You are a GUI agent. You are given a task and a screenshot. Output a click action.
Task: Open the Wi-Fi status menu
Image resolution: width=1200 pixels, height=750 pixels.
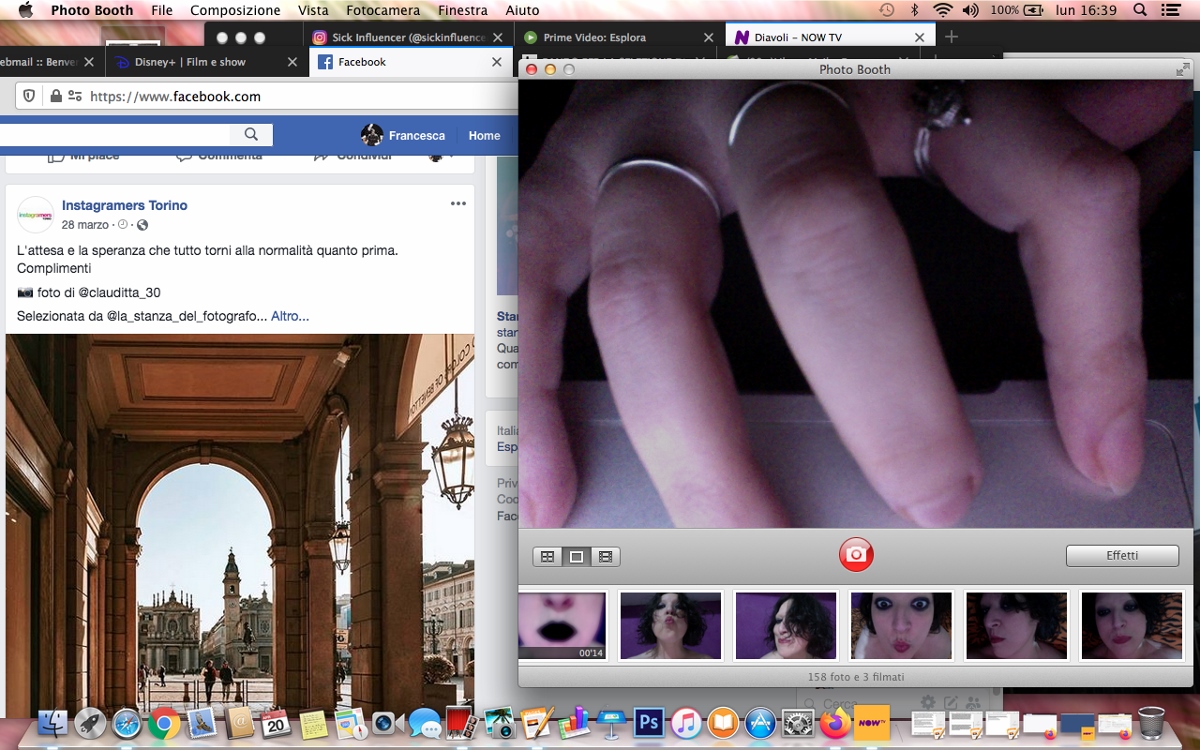tap(942, 10)
